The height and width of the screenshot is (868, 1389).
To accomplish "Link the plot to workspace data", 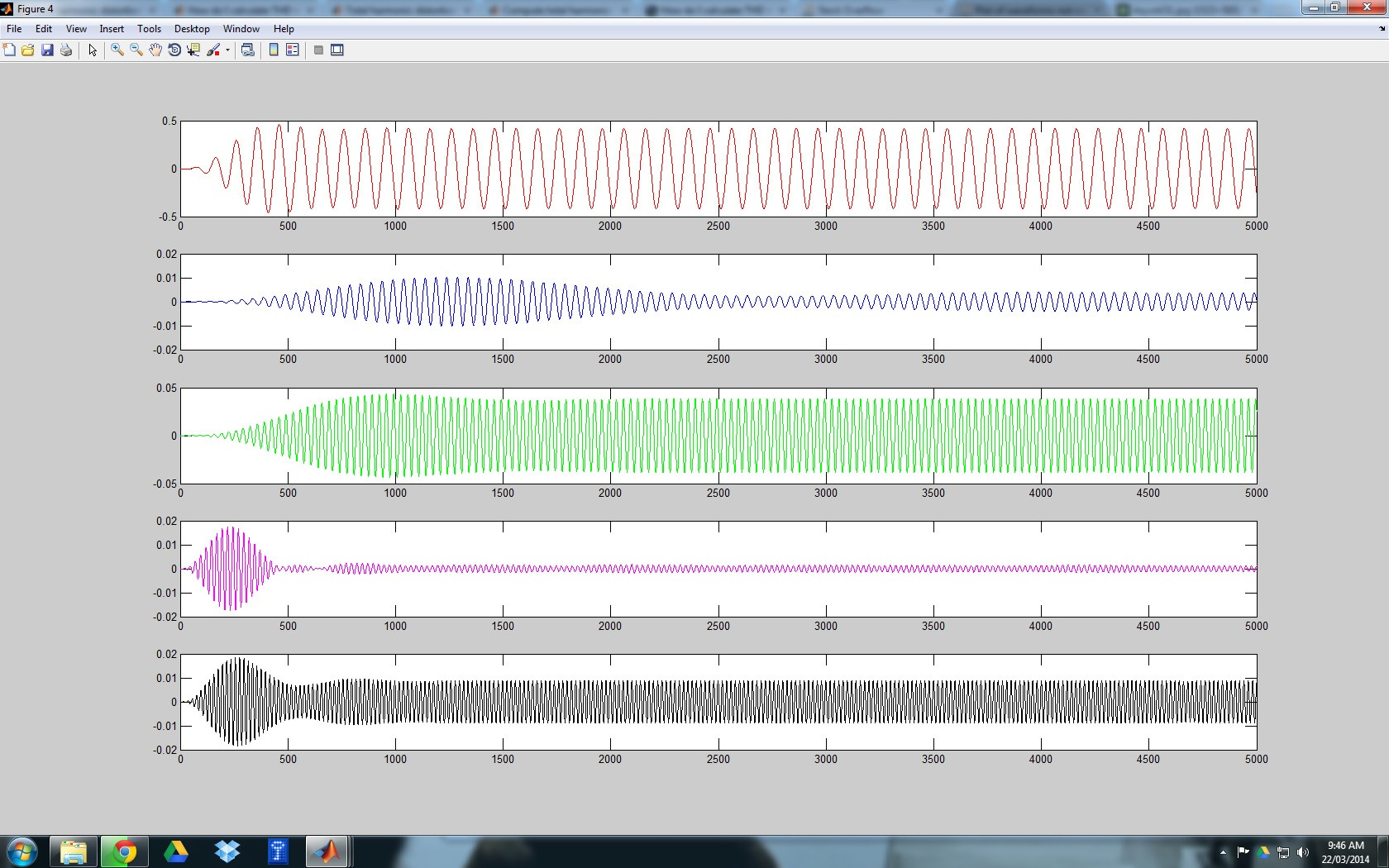I will pos(247,50).
